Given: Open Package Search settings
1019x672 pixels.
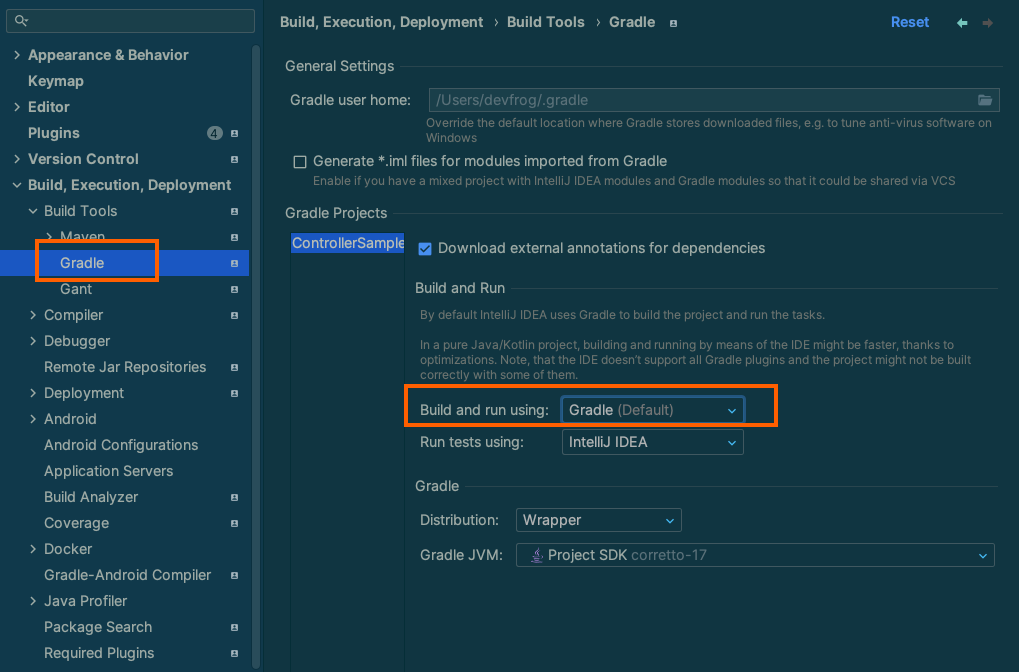Looking at the screenshot, I should (x=98, y=627).
